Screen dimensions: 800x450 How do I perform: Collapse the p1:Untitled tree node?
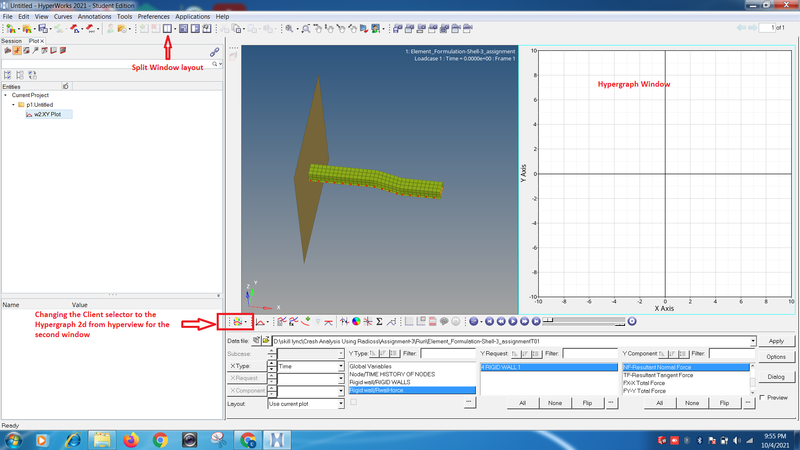14,105
